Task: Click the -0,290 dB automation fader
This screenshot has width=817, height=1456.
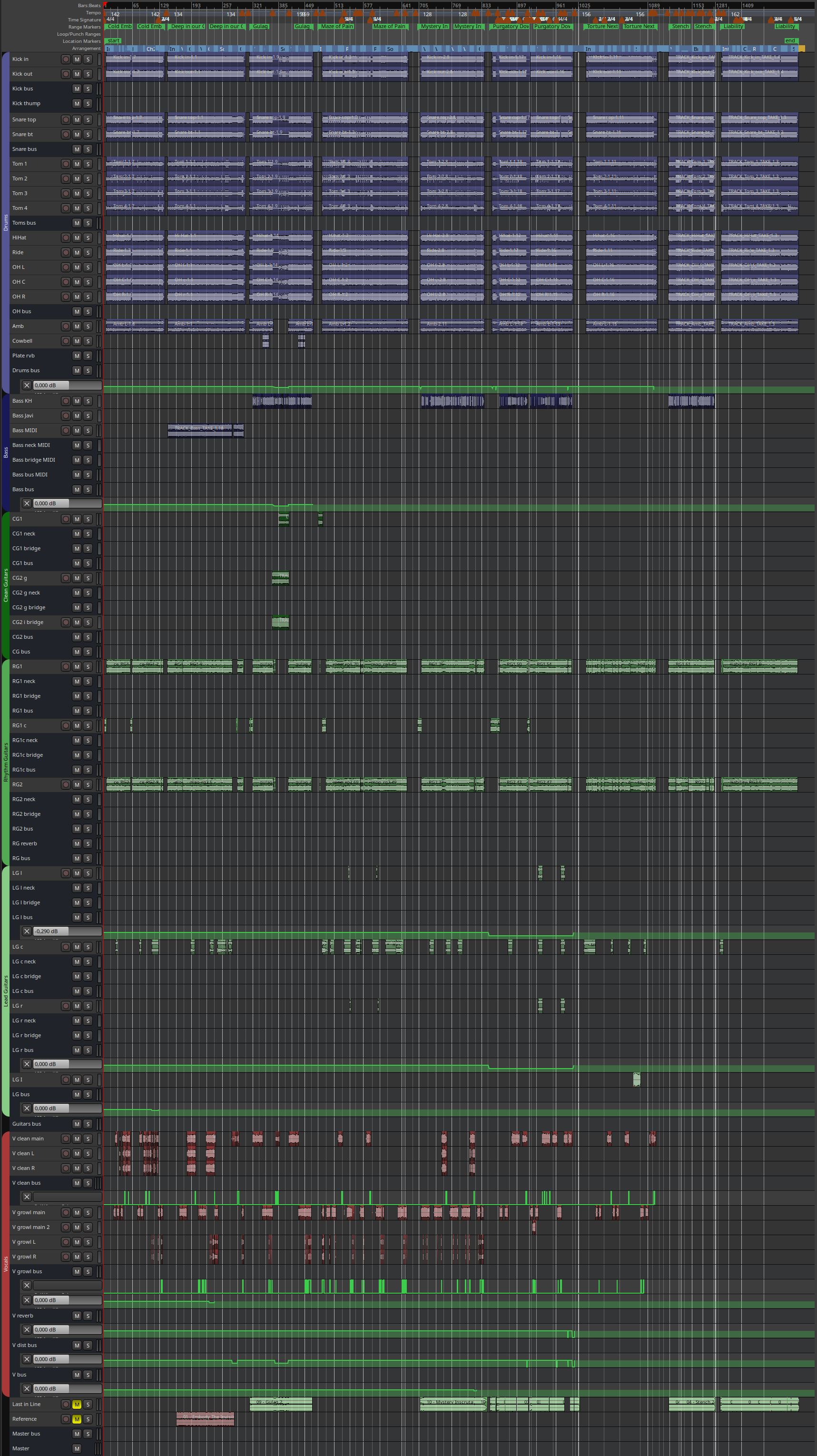Action: tap(67, 931)
